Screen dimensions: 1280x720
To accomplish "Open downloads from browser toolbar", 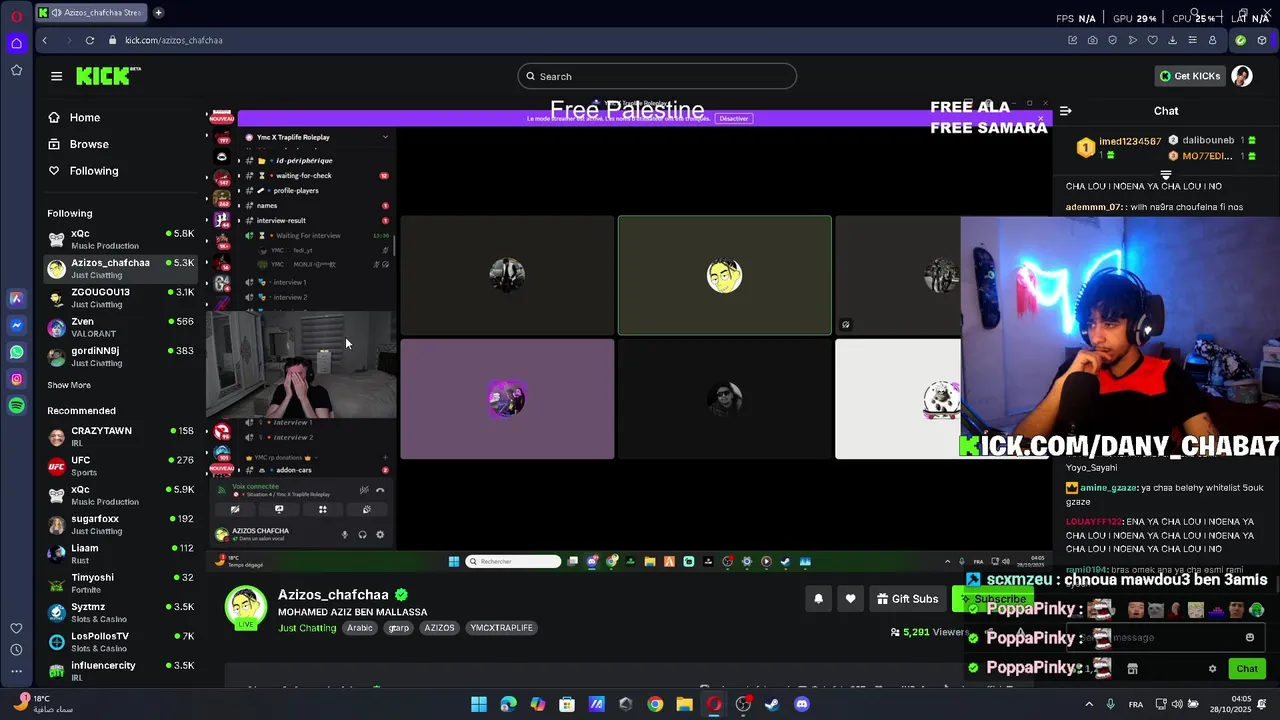I will click(1172, 40).
